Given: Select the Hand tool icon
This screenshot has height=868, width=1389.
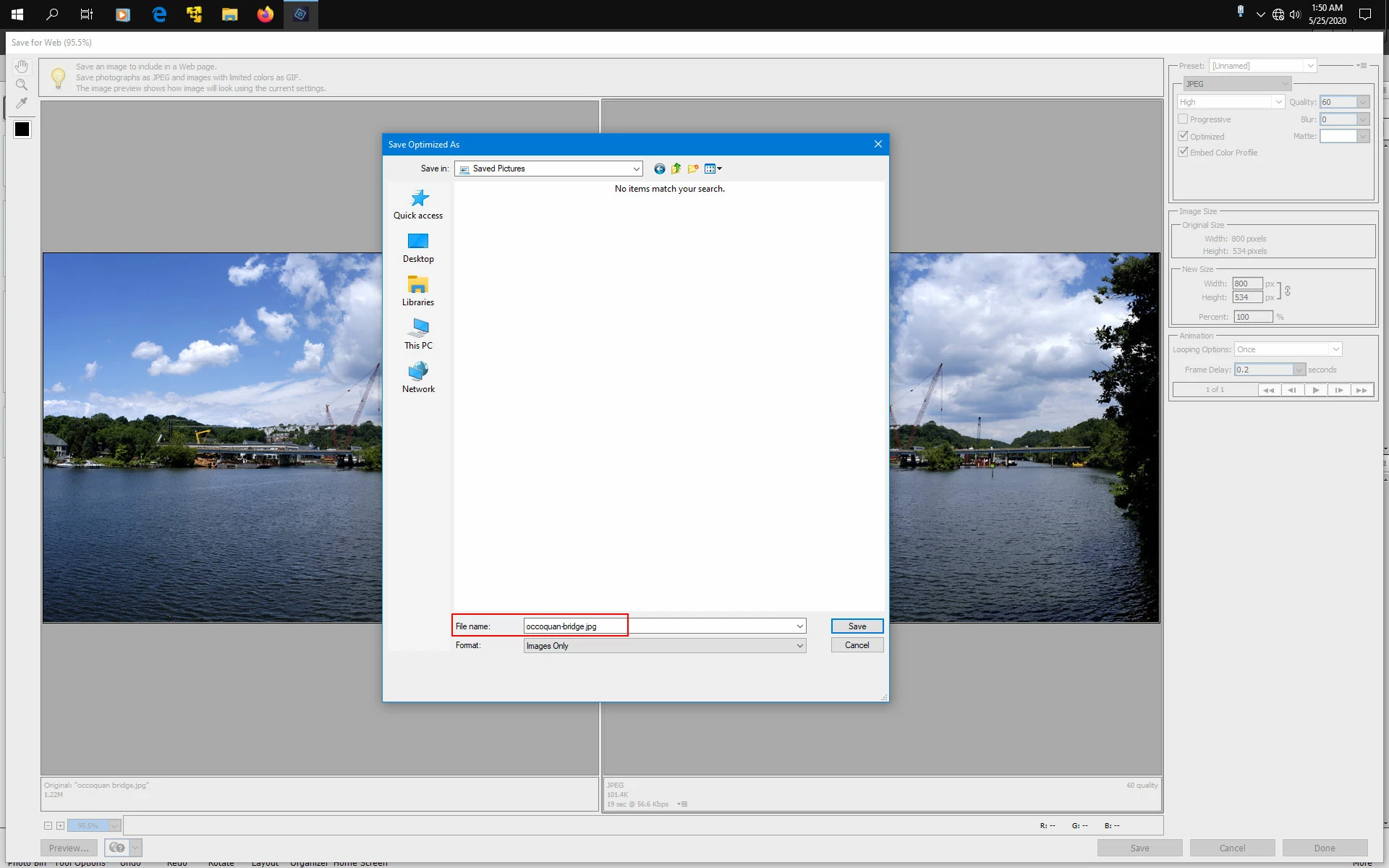Looking at the screenshot, I should [x=22, y=67].
